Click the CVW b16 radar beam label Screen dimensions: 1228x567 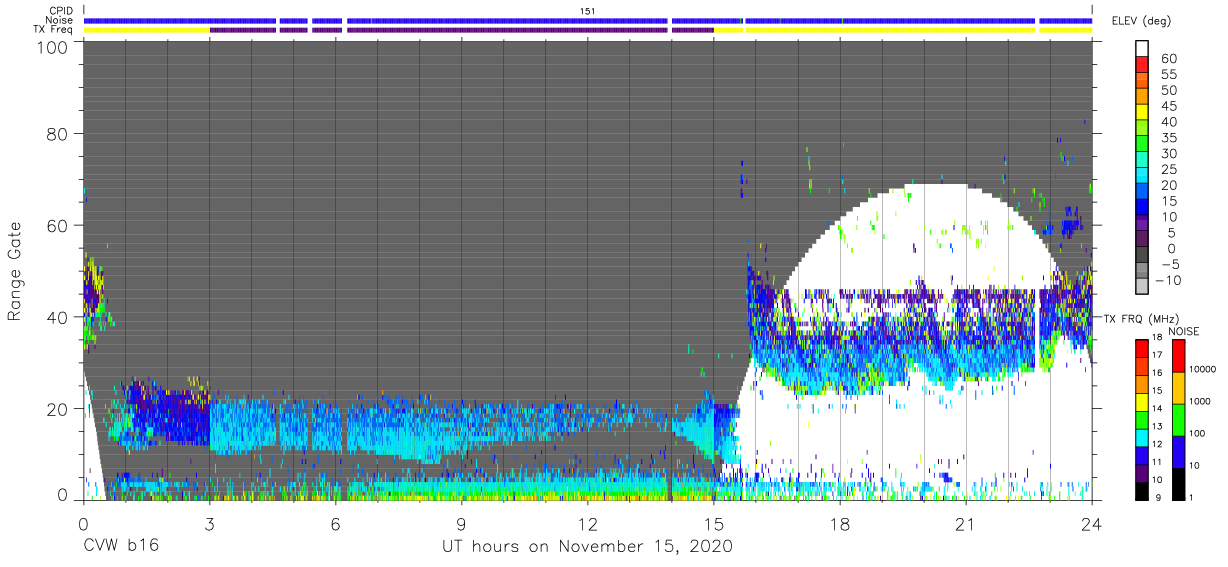(121, 547)
